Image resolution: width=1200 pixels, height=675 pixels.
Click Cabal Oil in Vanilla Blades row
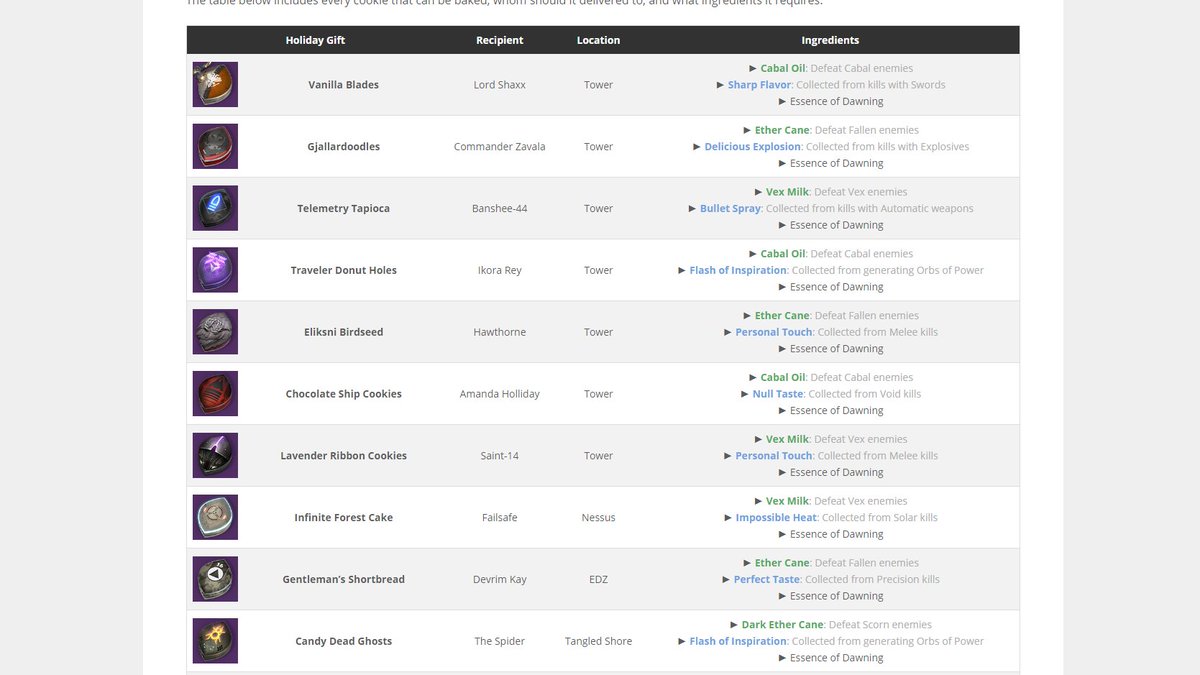[782, 69]
